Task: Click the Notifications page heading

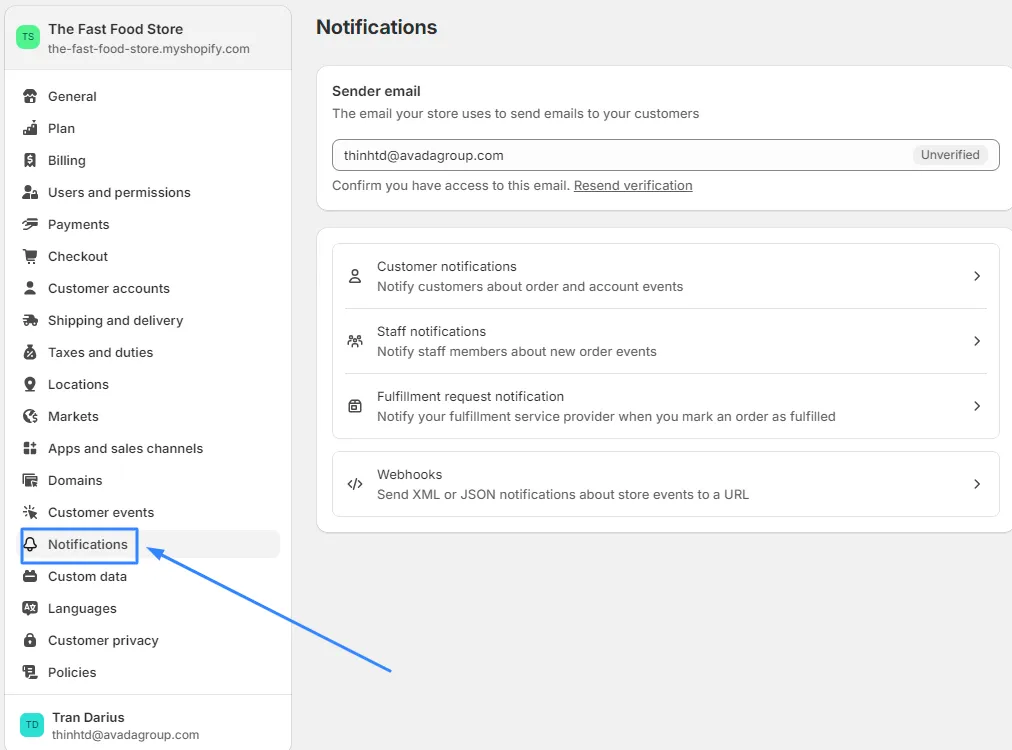Action: click(377, 27)
